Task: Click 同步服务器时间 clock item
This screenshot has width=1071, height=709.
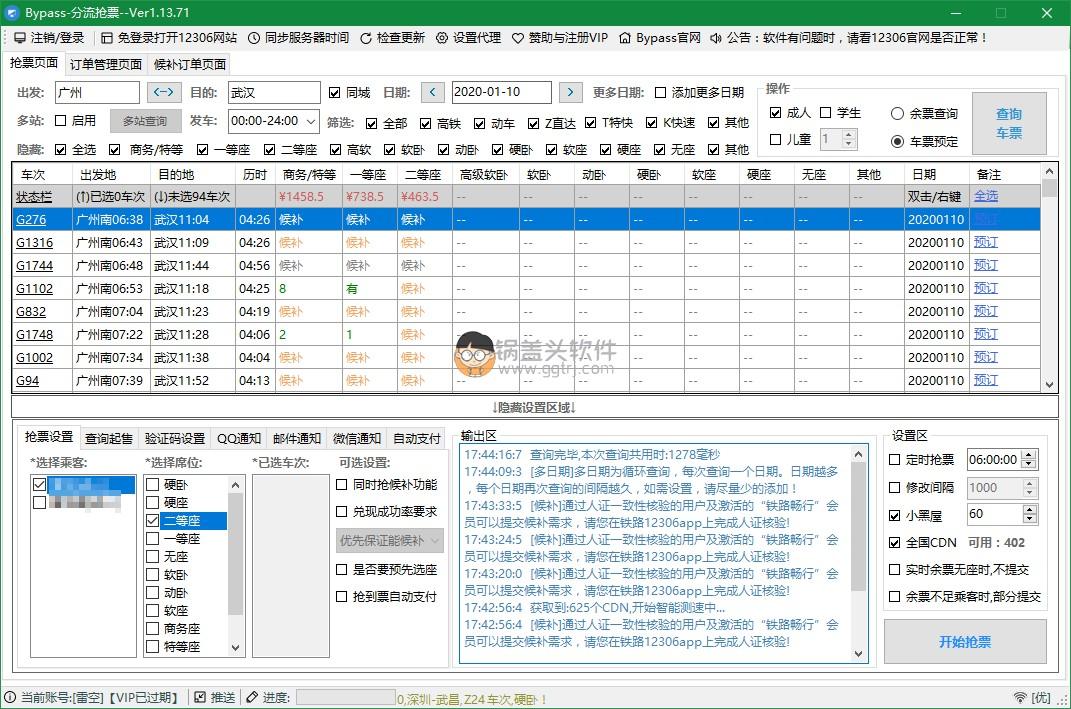Action: (x=298, y=38)
